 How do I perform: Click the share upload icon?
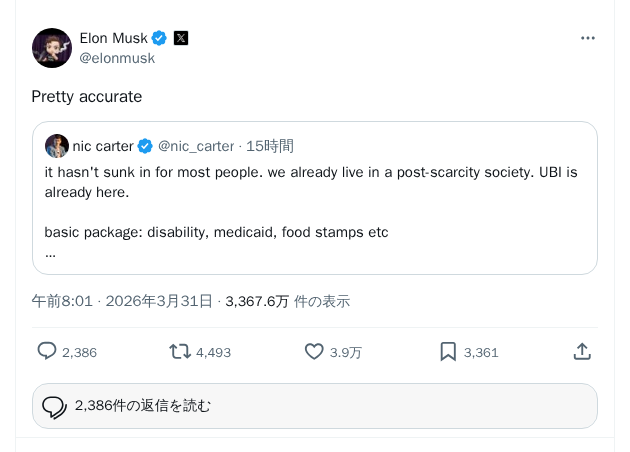click(x=582, y=351)
